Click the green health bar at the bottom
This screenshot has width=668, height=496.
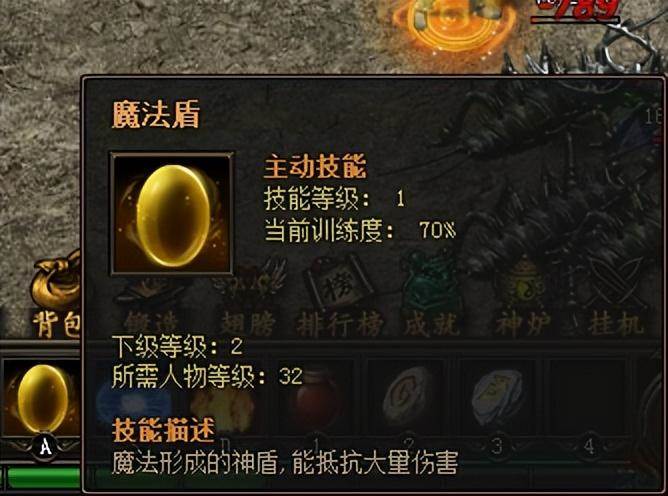43,477
